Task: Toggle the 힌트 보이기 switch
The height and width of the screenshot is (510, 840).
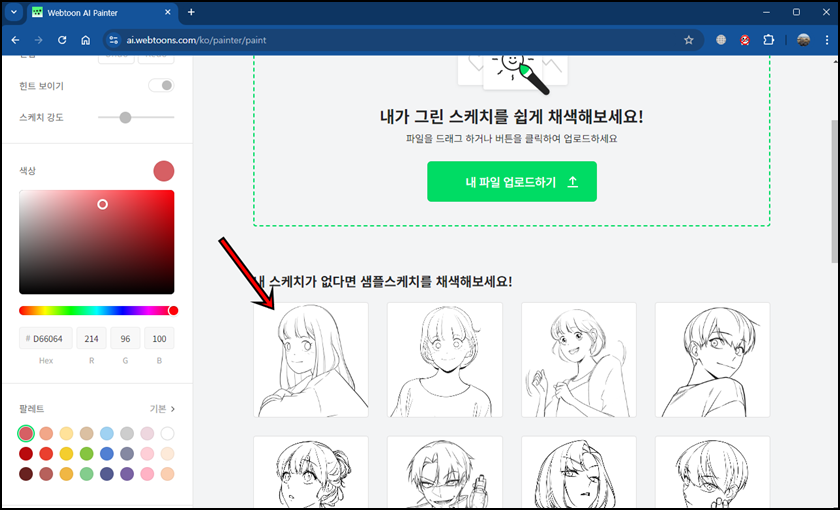Action: coord(161,85)
